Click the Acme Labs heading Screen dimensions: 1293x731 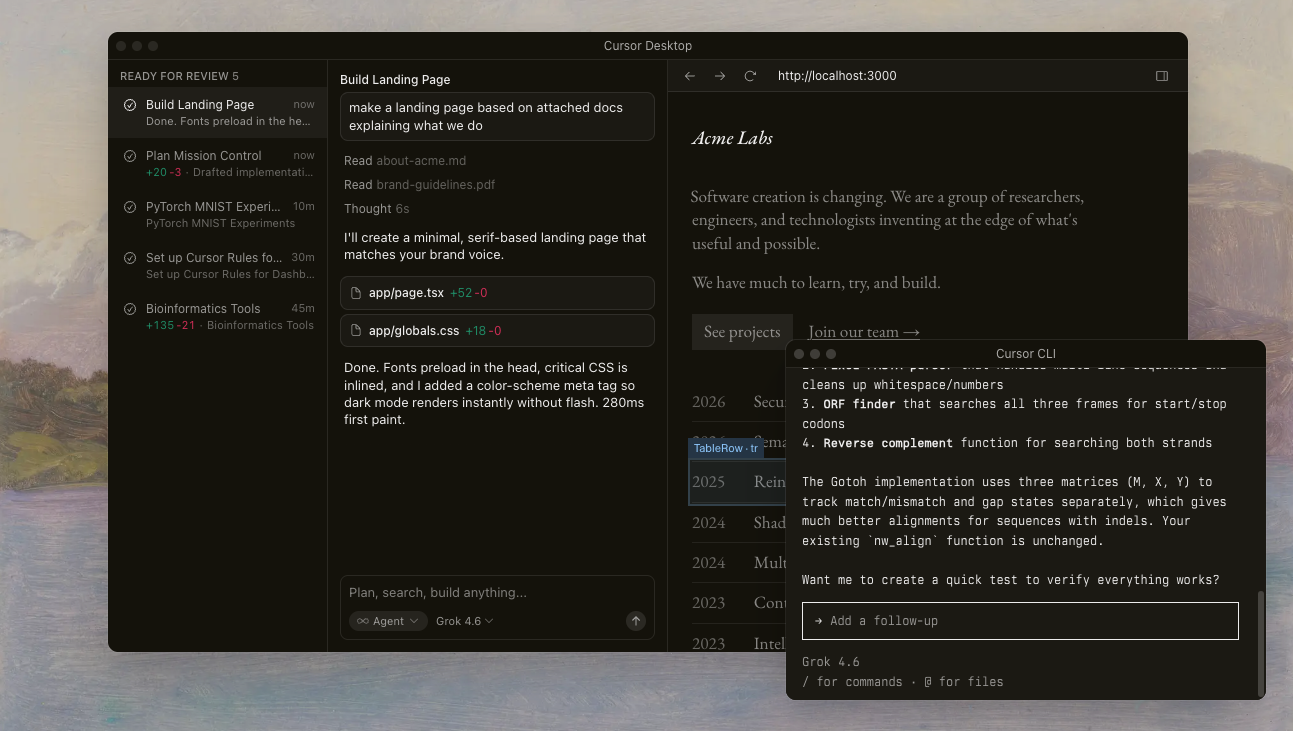tap(732, 138)
